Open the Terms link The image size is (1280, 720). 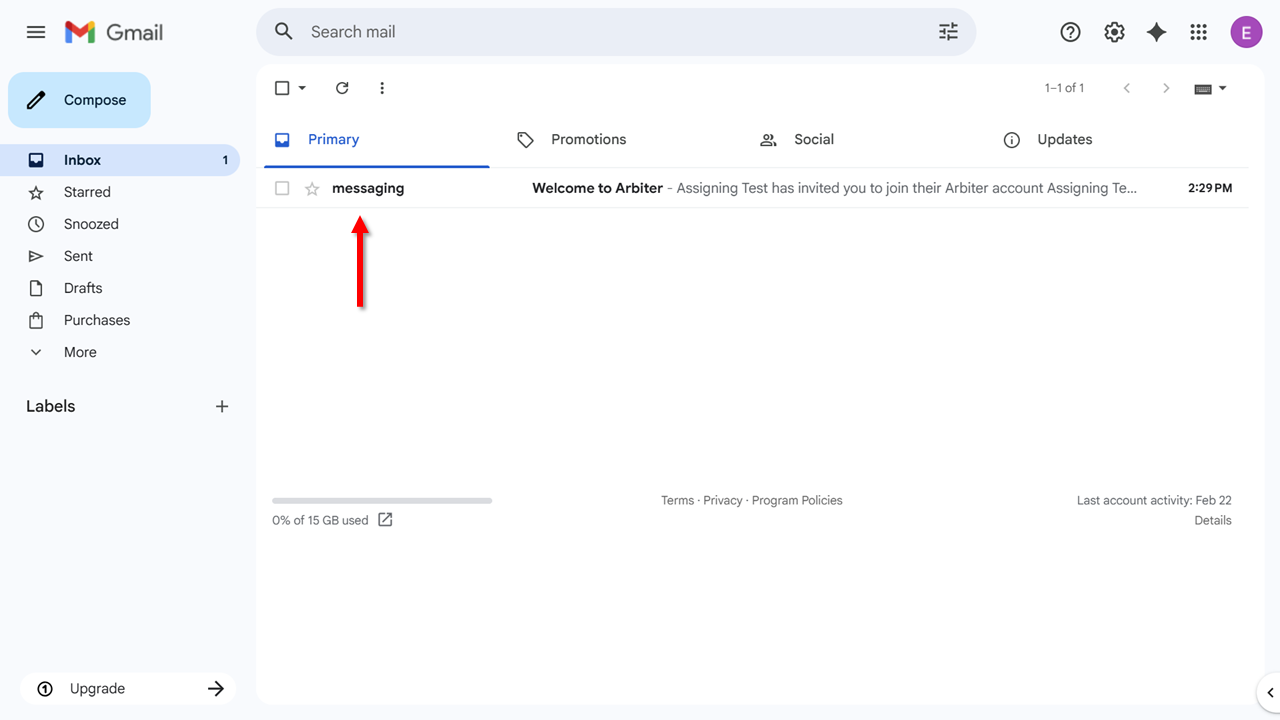coord(677,500)
